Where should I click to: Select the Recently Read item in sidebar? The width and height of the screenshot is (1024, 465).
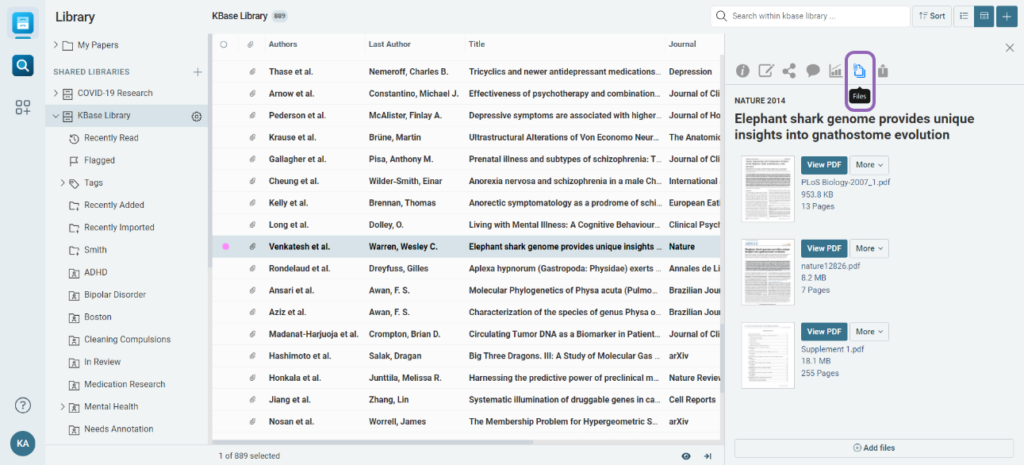tap(111, 138)
